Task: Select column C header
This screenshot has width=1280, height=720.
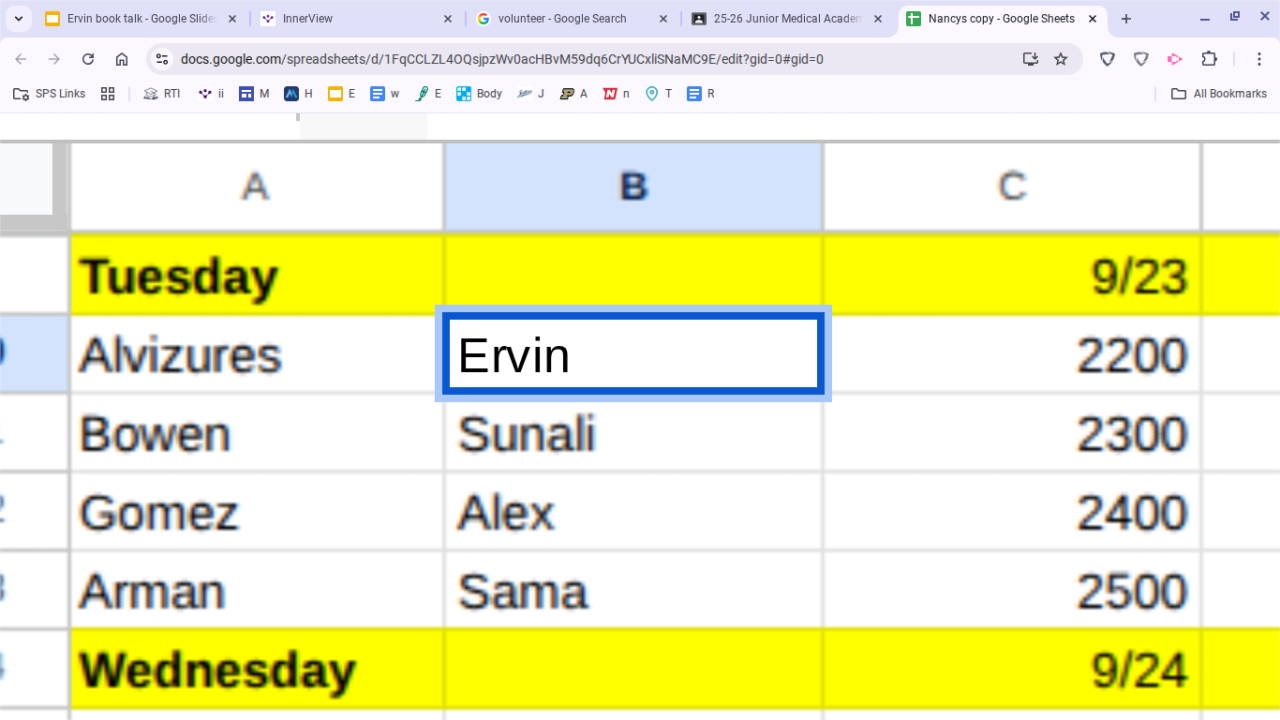Action: pyautogui.click(x=1012, y=187)
